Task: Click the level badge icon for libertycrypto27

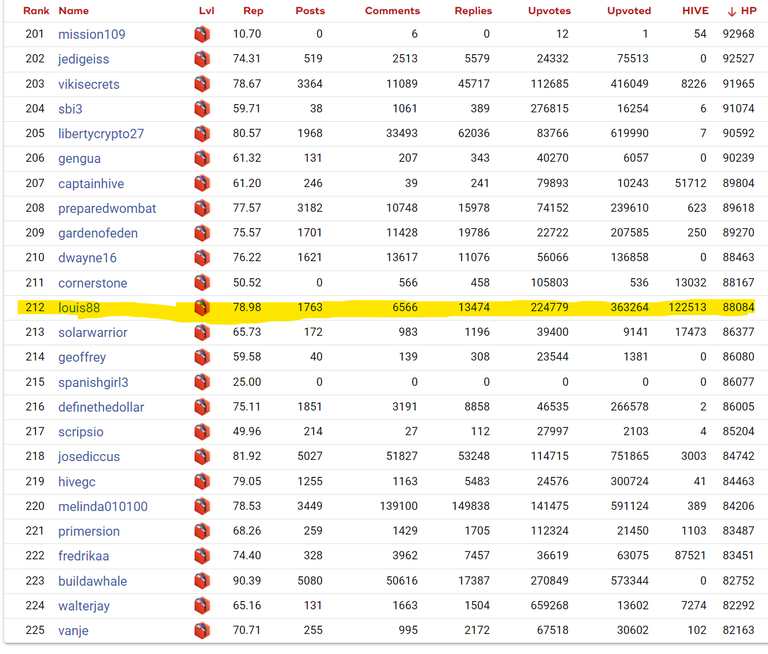Action: pyautogui.click(x=202, y=134)
